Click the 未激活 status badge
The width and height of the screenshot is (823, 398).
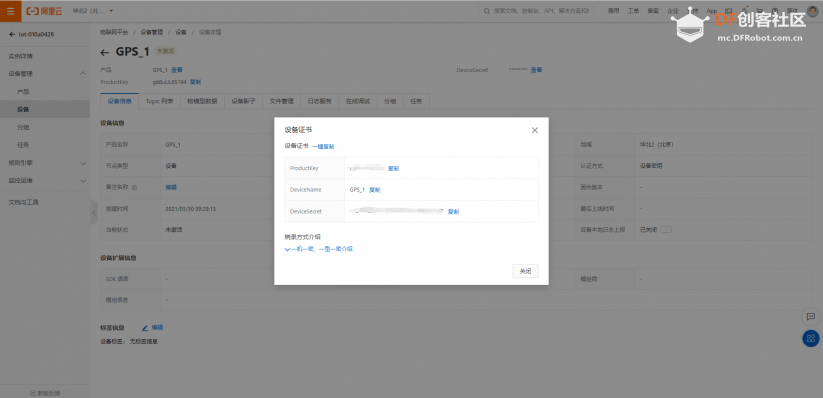click(x=165, y=51)
